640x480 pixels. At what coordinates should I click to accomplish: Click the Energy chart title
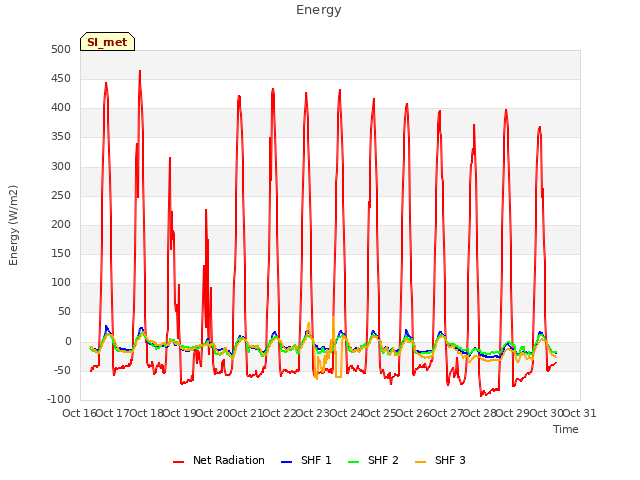(x=319, y=10)
